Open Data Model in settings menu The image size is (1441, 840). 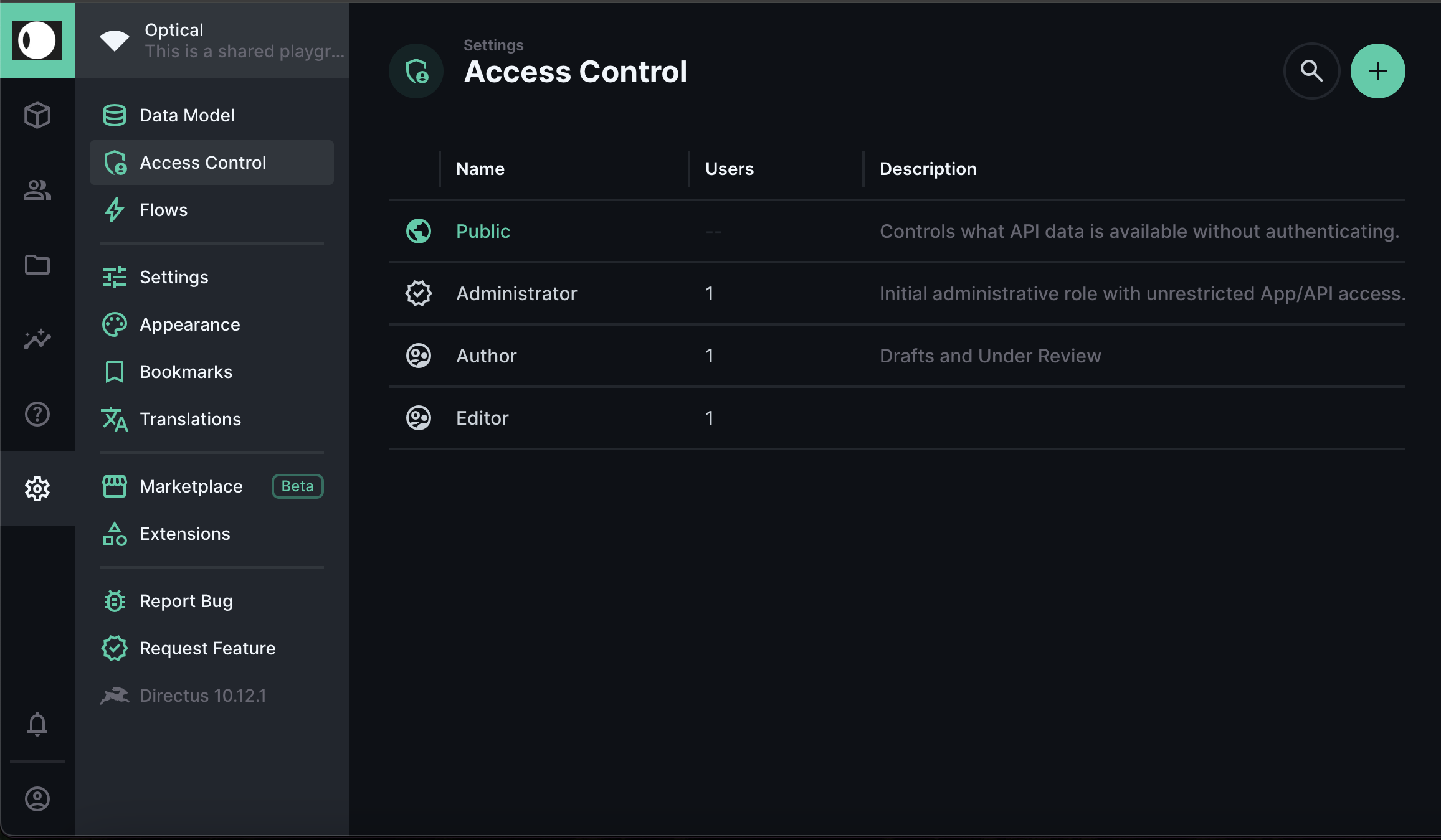pyautogui.click(x=212, y=115)
